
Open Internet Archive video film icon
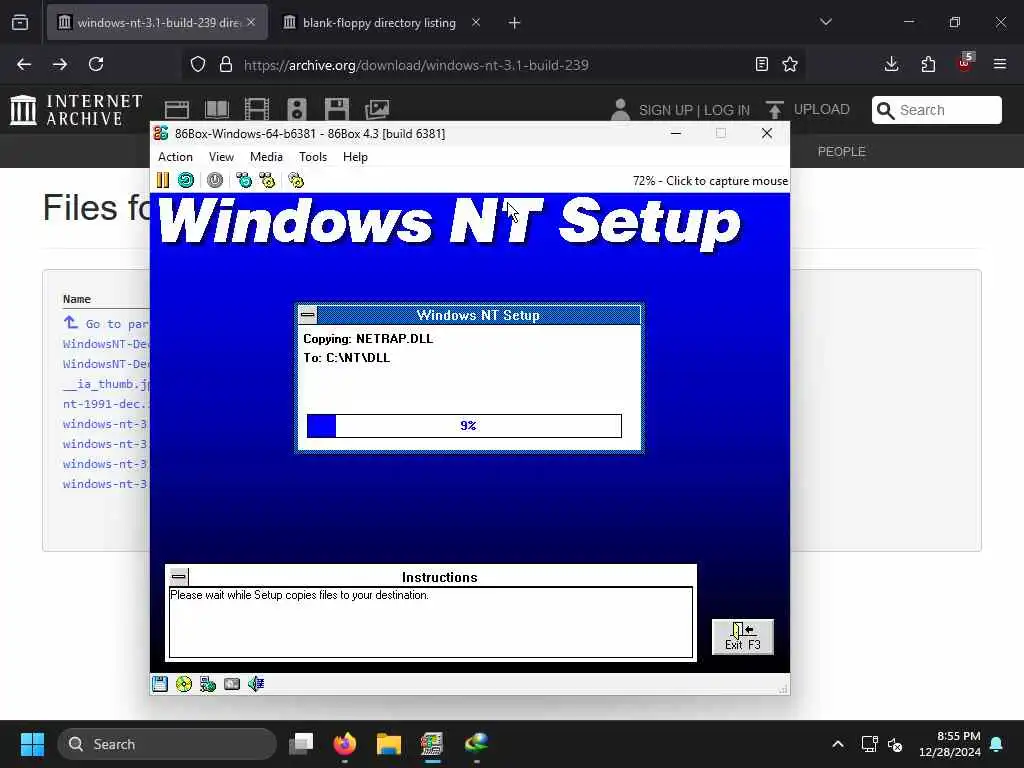(x=257, y=110)
